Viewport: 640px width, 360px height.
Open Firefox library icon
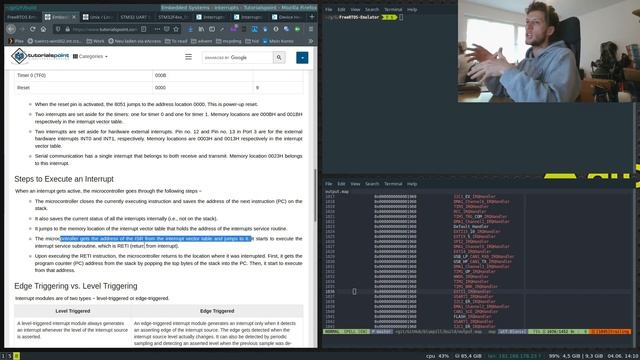(x=201, y=29)
